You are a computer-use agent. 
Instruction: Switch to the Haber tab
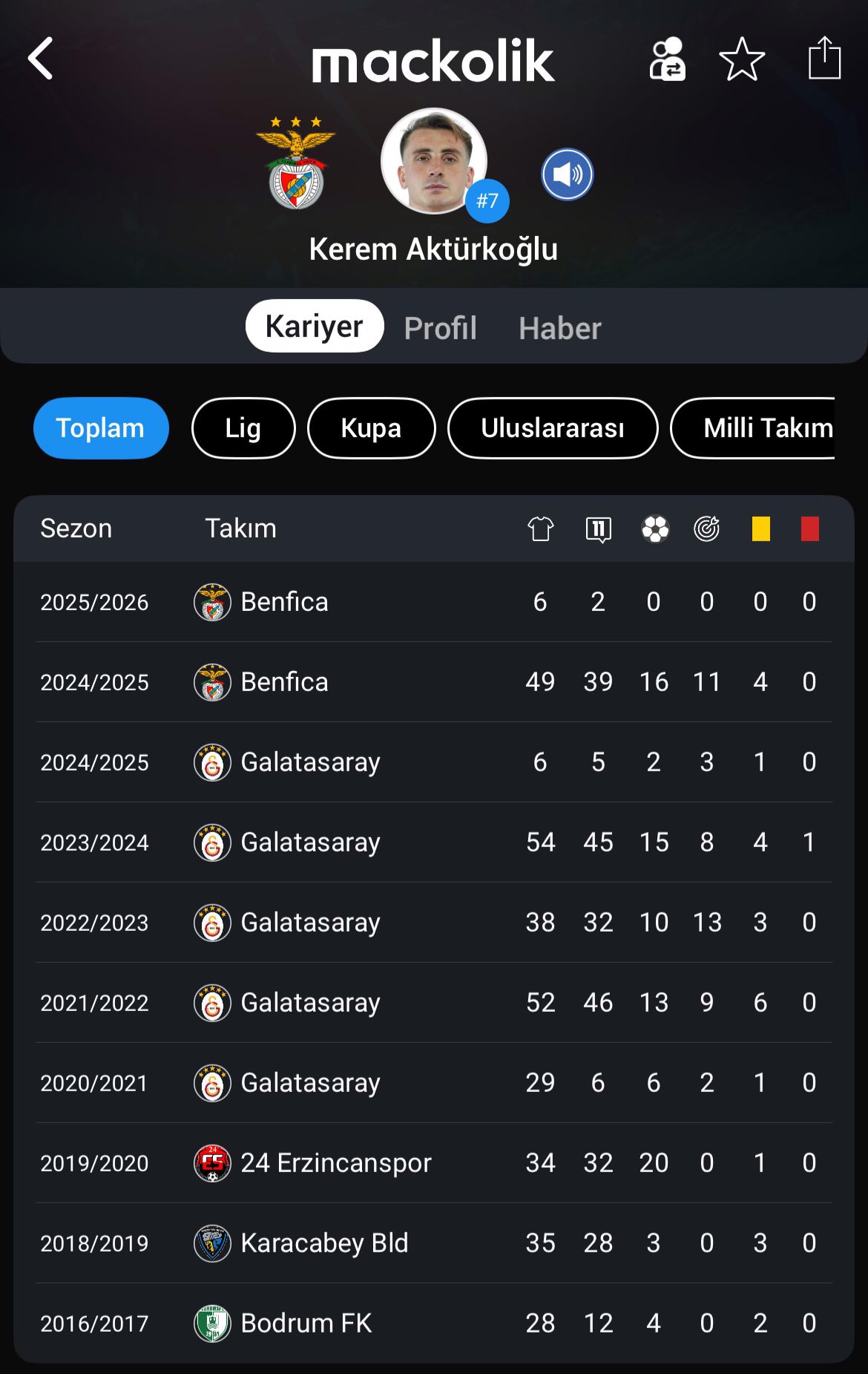coord(560,327)
